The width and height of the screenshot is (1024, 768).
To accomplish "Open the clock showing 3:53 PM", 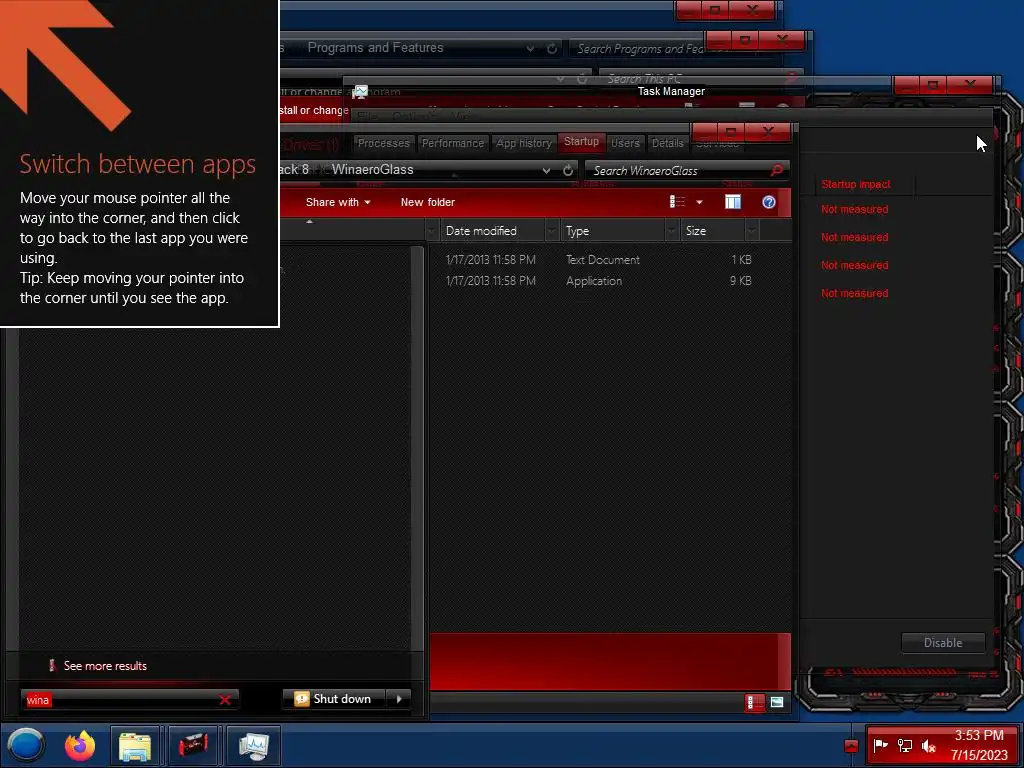I will pyautogui.click(x=979, y=745).
